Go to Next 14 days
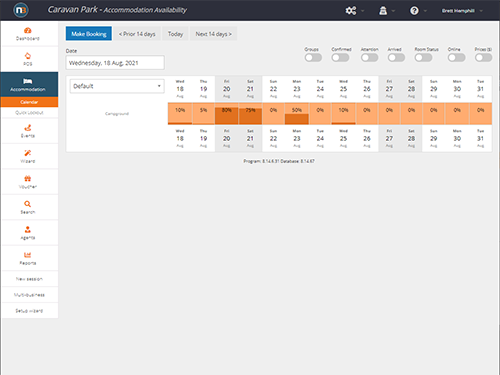This screenshot has height=375, width=500. (213, 34)
